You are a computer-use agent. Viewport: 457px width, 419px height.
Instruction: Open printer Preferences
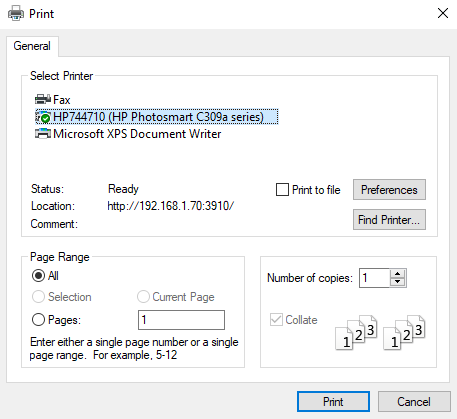pyautogui.click(x=389, y=190)
